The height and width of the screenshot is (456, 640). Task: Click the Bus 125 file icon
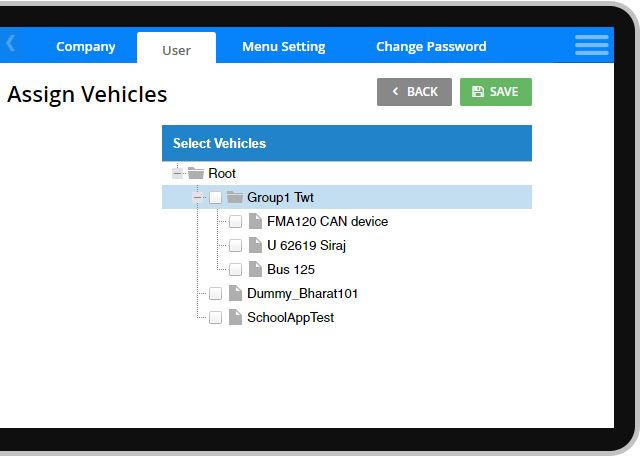point(255,269)
